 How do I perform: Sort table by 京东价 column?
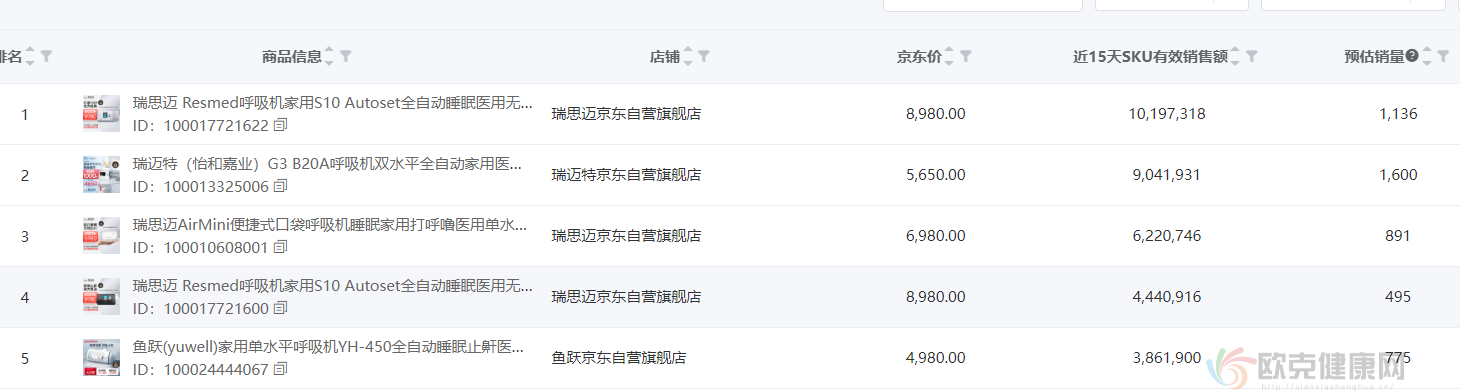tap(950, 57)
